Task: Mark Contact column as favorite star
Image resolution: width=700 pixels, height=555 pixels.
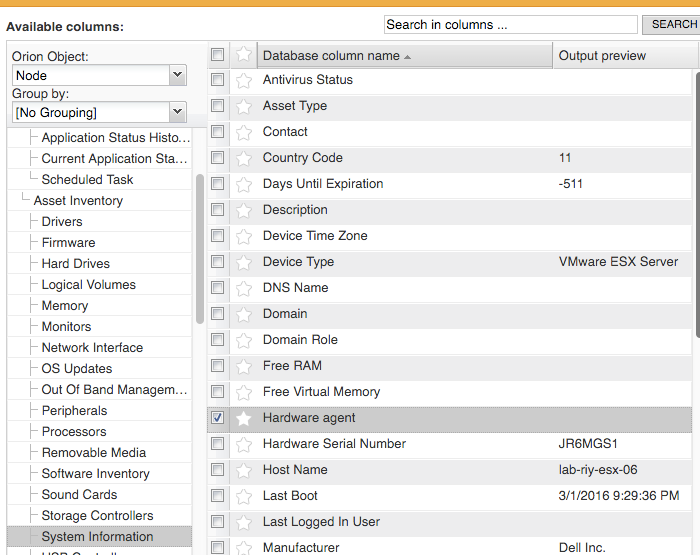Action: click(244, 132)
